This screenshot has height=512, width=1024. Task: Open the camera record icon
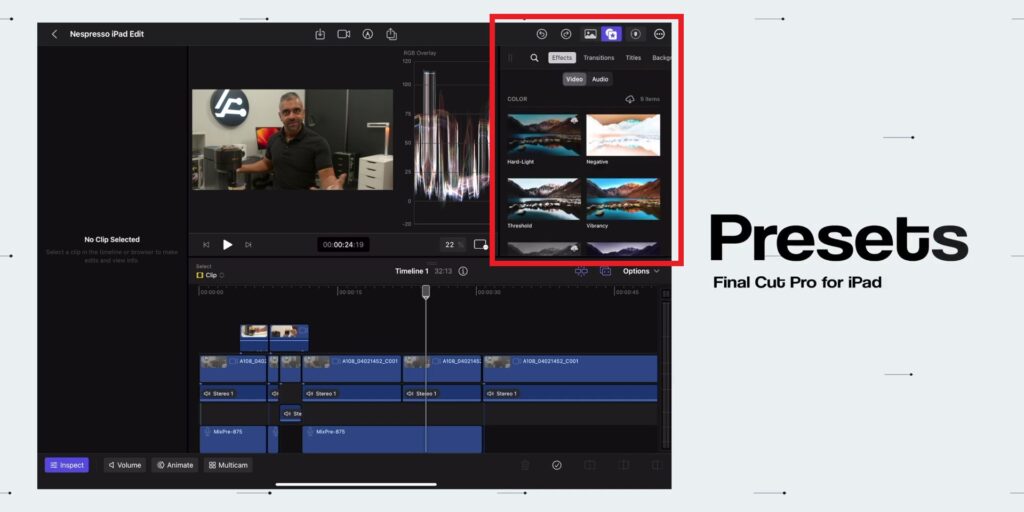coord(344,34)
